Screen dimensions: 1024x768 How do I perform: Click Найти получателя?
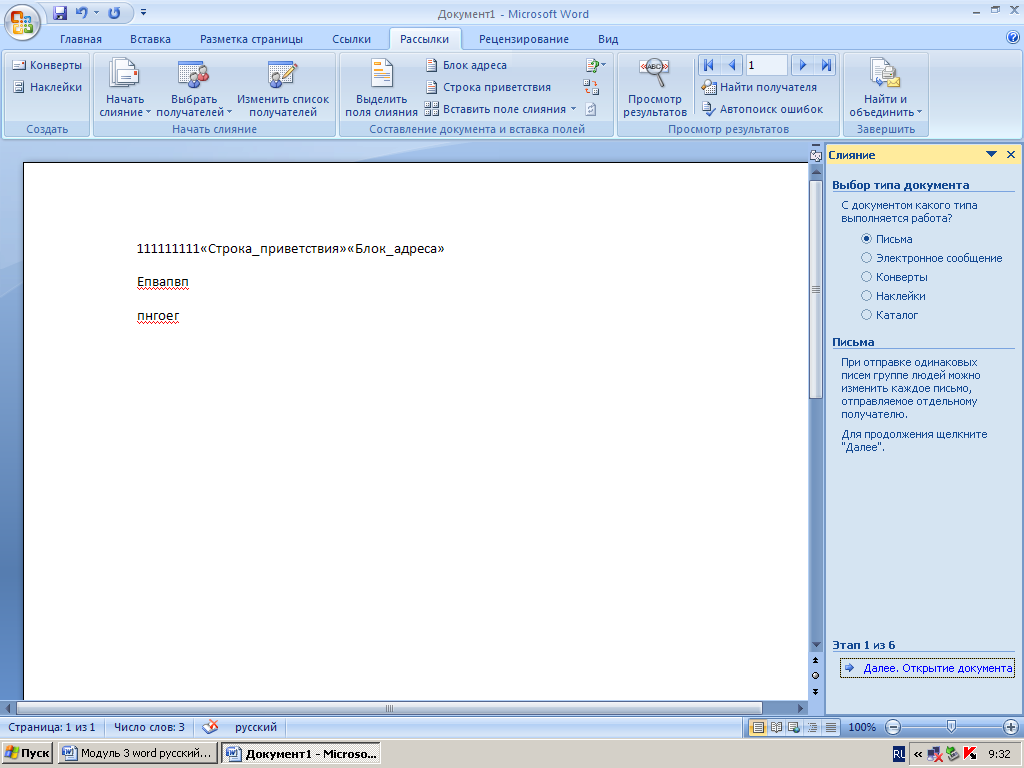759,87
